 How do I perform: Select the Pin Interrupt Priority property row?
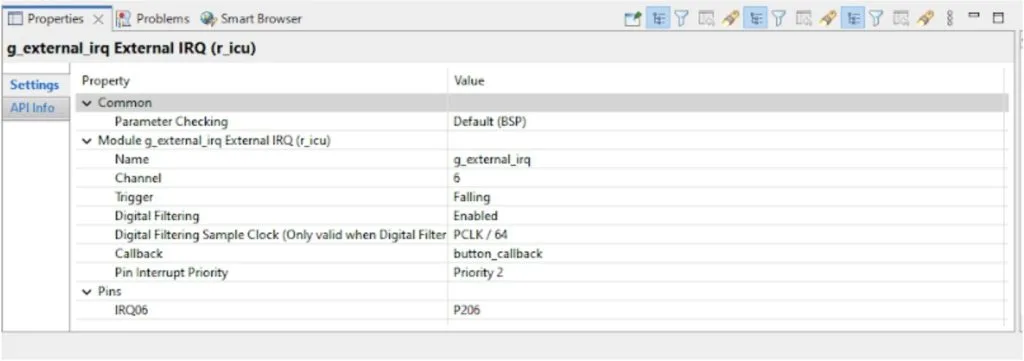click(x=541, y=272)
